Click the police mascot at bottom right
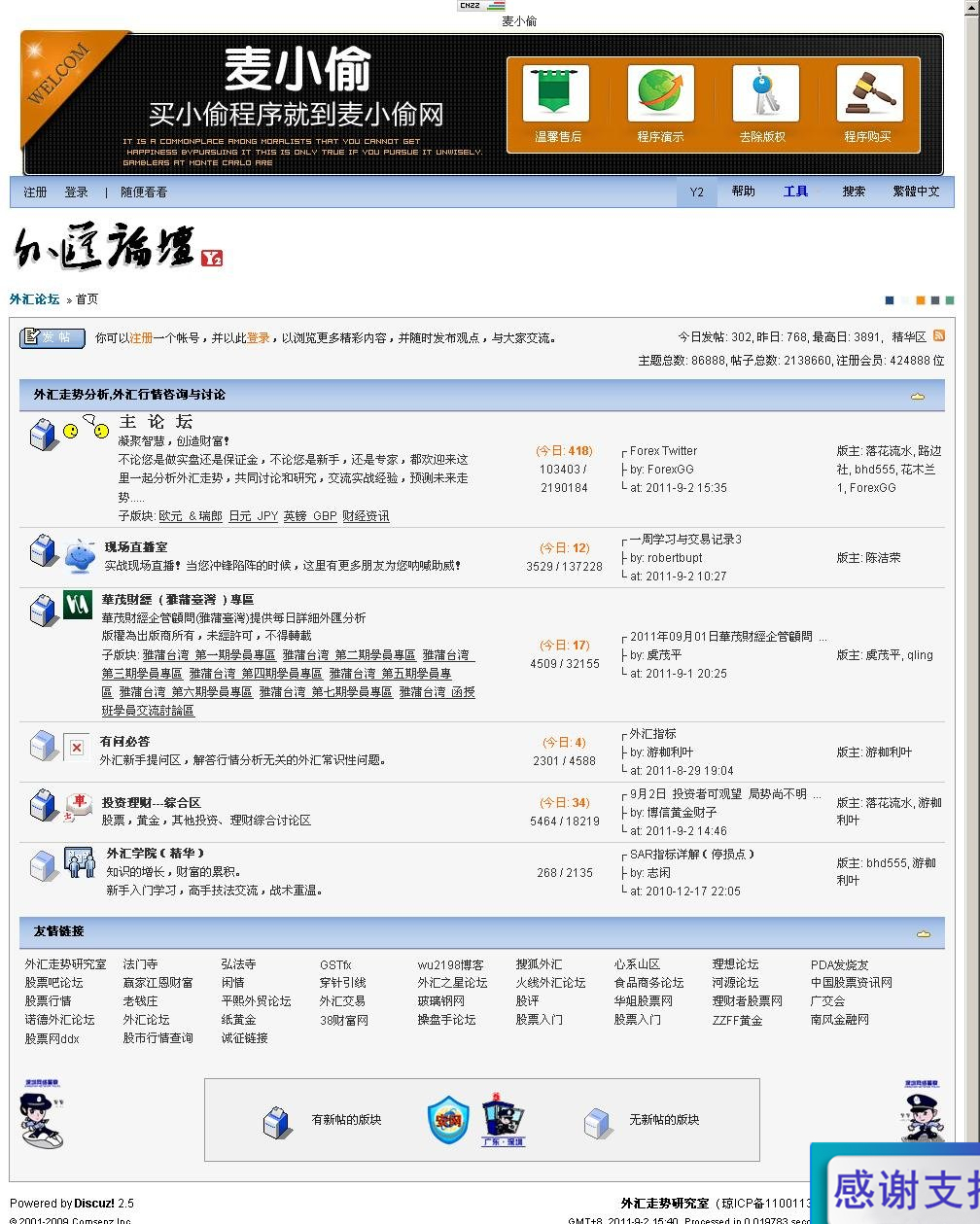The height and width of the screenshot is (1224, 980). tap(923, 1110)
